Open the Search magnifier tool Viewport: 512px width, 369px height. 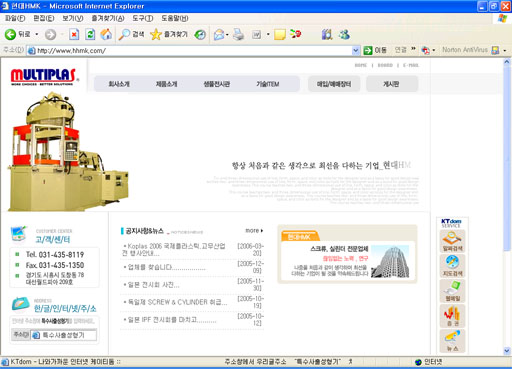[x=132, y=34]
